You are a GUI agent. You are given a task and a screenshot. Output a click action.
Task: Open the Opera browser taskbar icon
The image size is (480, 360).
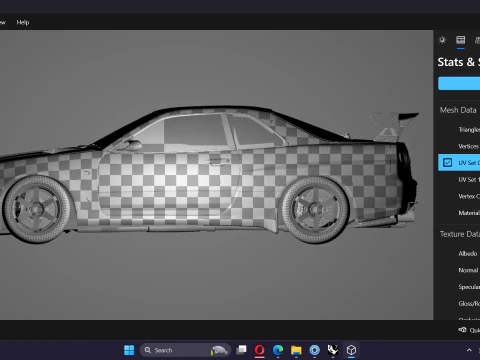tap(260, 350)
